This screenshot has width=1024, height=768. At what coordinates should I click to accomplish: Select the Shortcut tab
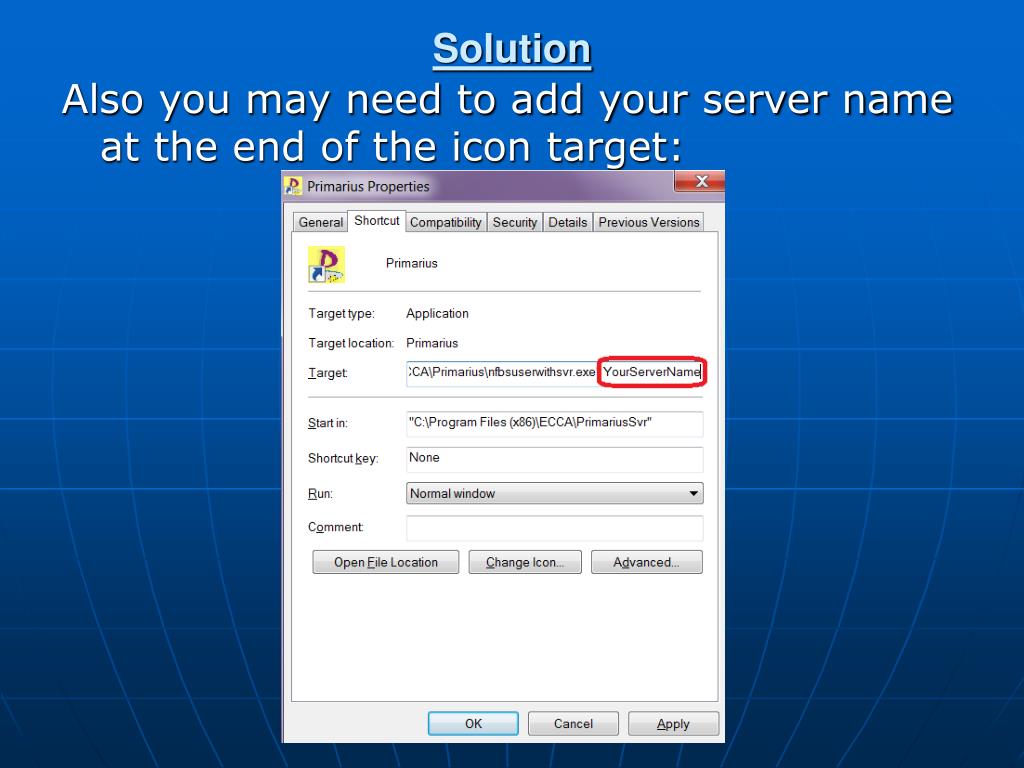point(377,221)
